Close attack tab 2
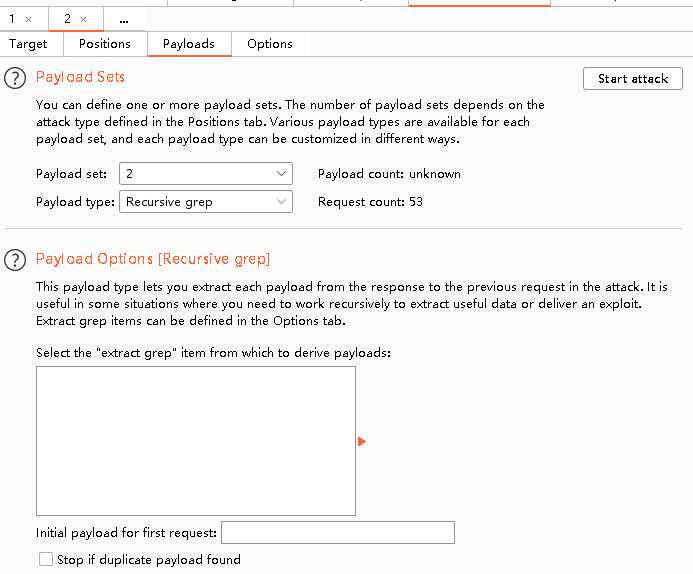Image resolution: width=693 pixels, height=574 pixels. (x=83, y=19)
